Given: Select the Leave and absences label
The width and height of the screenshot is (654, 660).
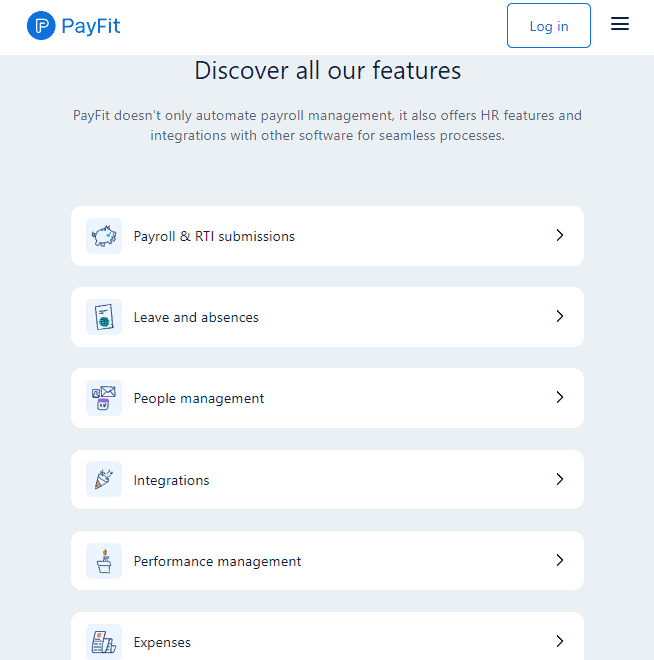Looking at the screenshot, I should pos(196,317).
